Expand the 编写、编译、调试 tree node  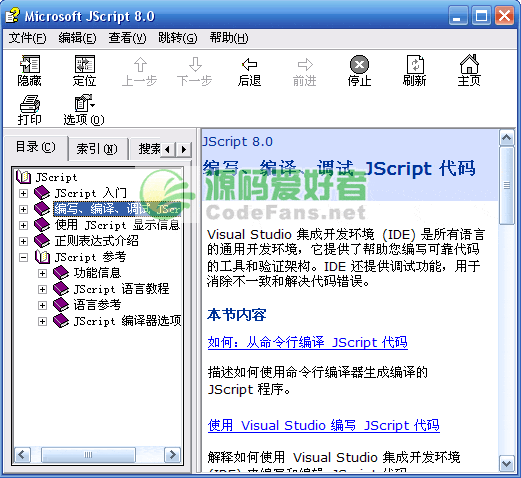pyautogui.click(x=23, y=209)
